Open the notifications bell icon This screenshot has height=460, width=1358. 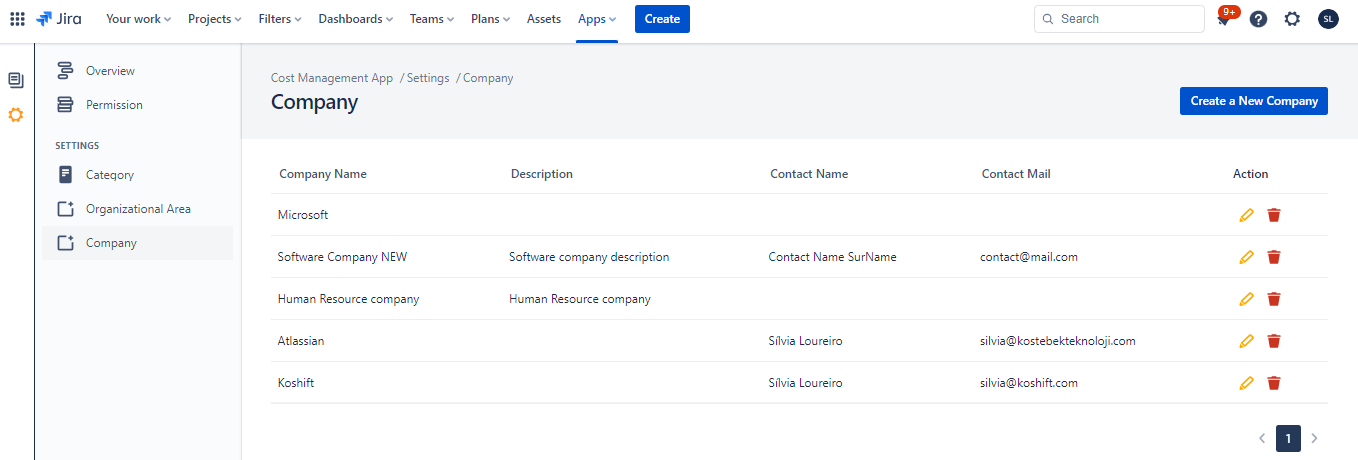pyautogui.click(x=1224, y=19)
